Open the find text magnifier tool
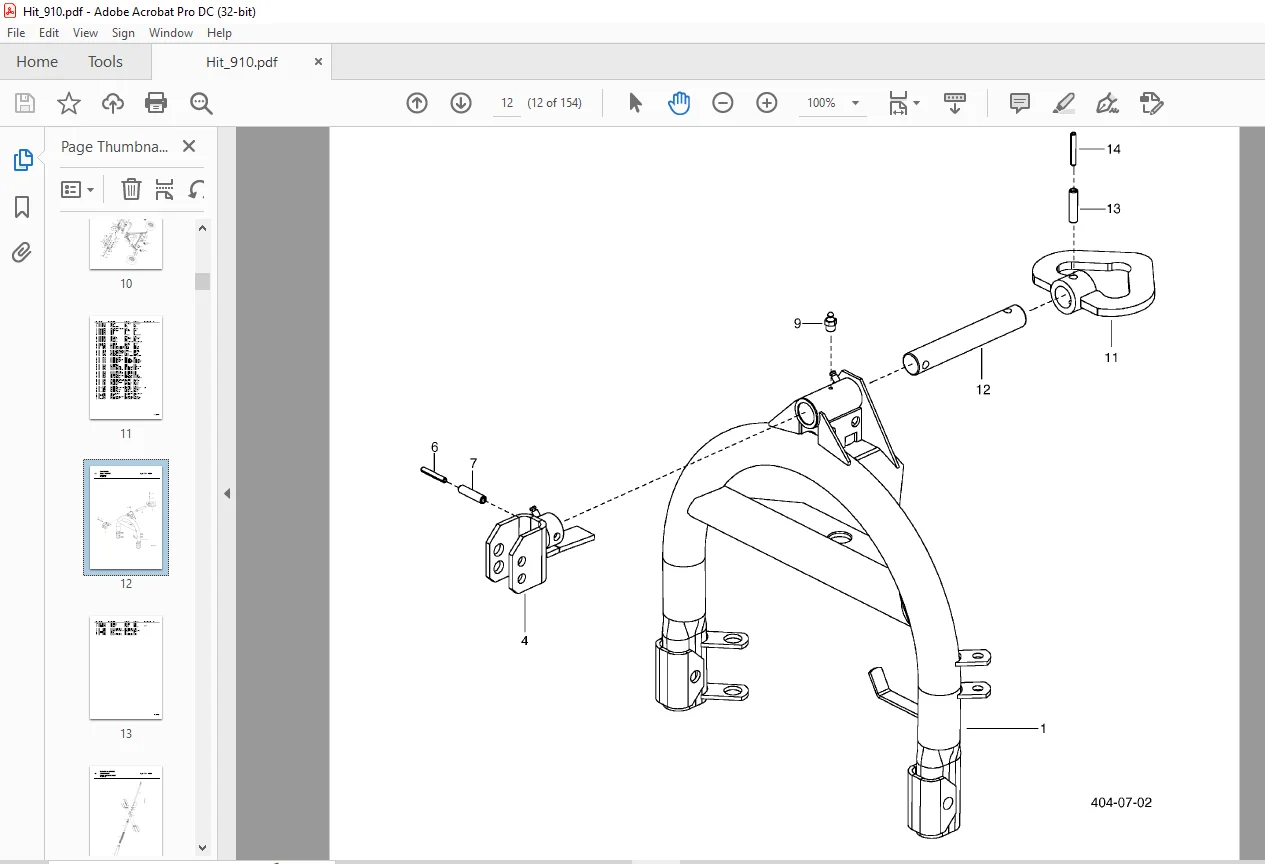1265x864 pixels. click(x=201, y=103)
